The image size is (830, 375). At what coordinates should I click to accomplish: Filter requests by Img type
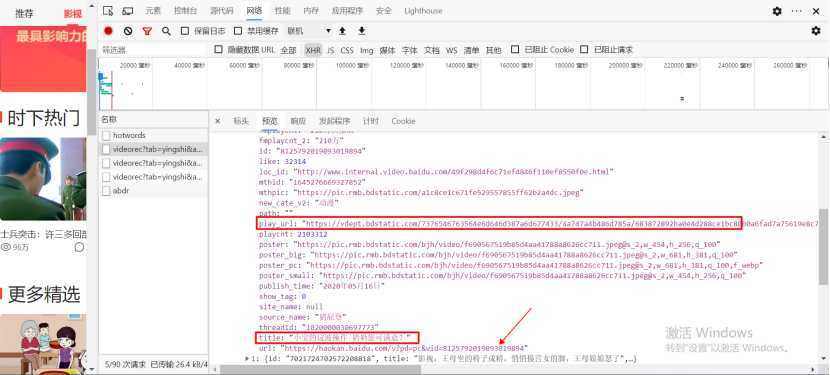(367, 50)
